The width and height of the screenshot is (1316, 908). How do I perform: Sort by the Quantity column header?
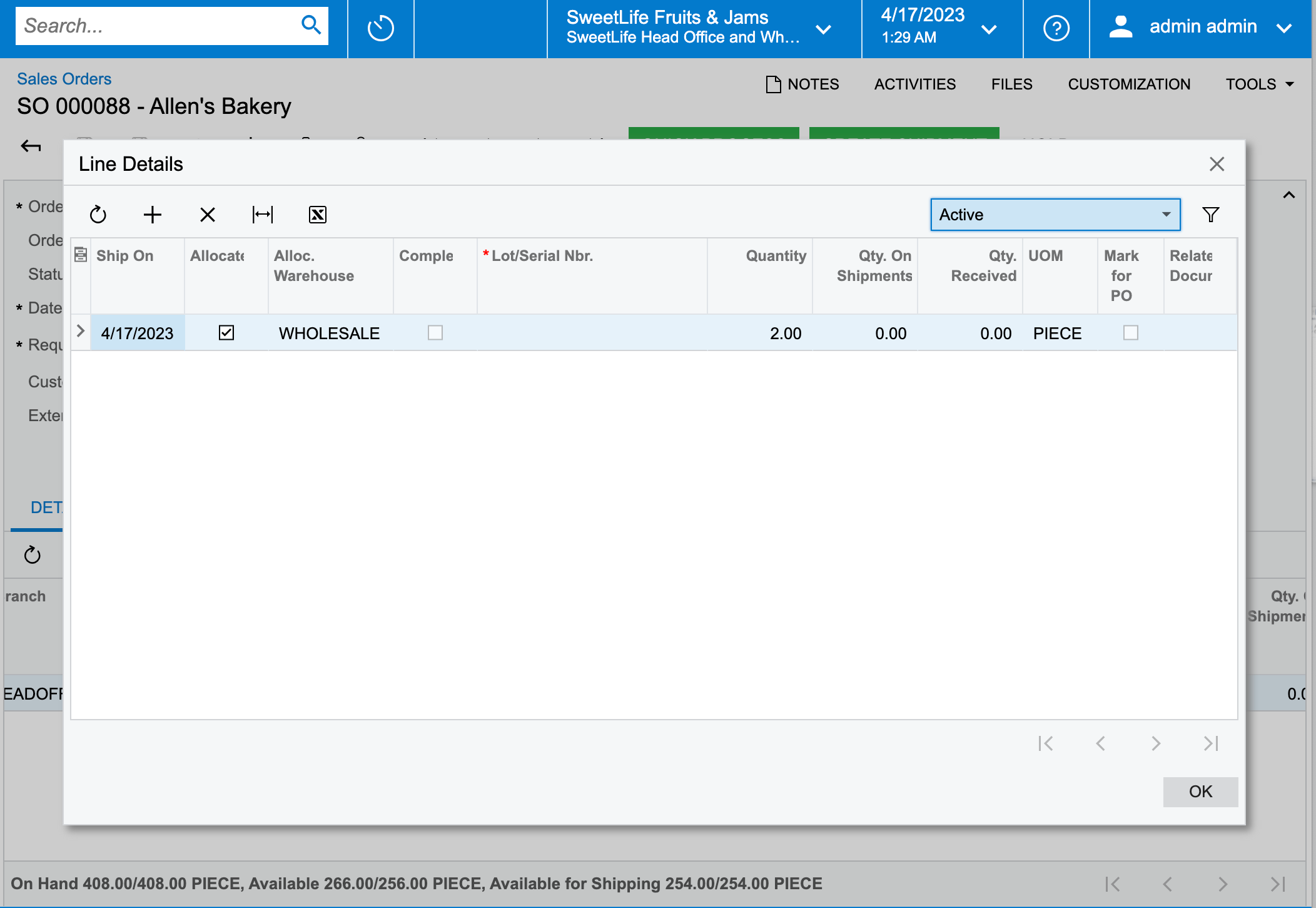760,275
